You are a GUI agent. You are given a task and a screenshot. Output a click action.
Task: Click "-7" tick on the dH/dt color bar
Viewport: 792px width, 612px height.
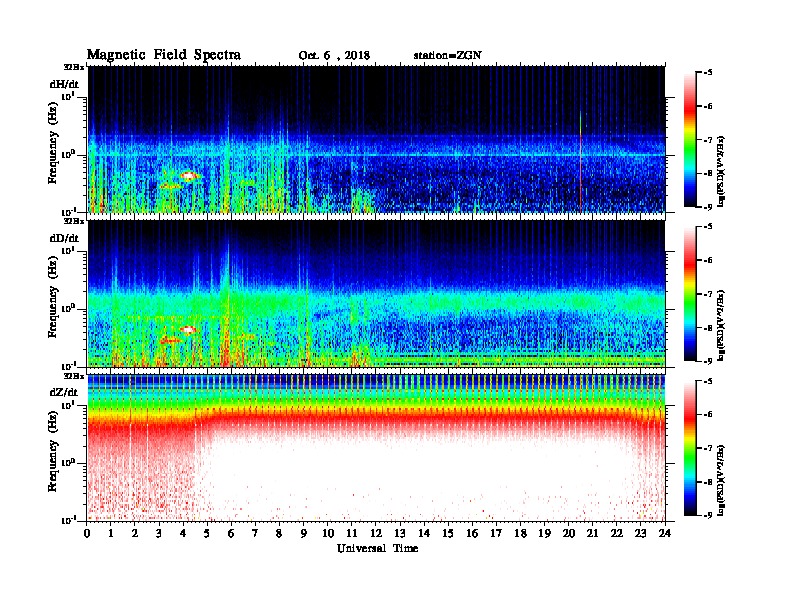[708, 140]
